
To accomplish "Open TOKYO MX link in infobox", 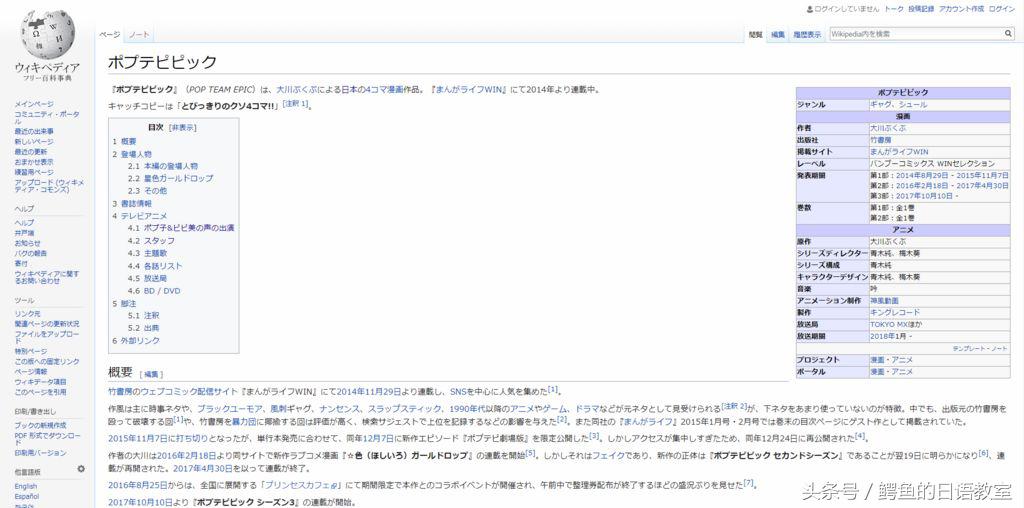I will point(889,325).
